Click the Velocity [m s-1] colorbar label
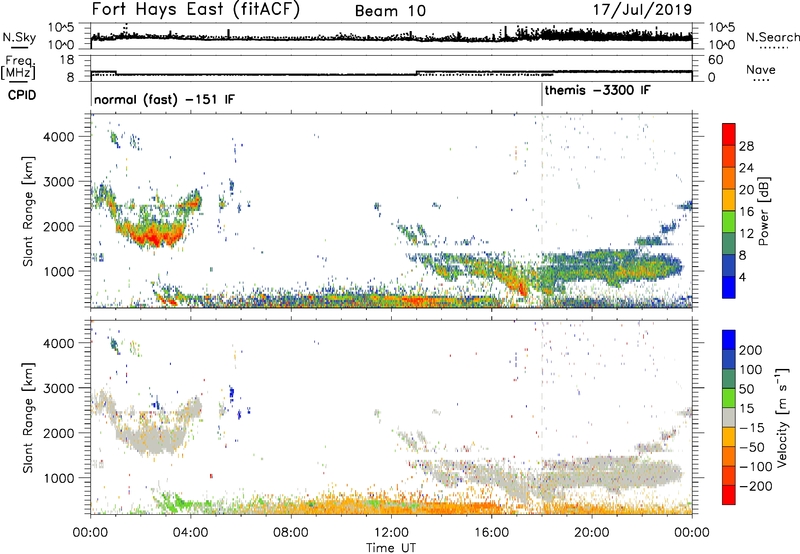The image size is (800, 554). (781, 417)
